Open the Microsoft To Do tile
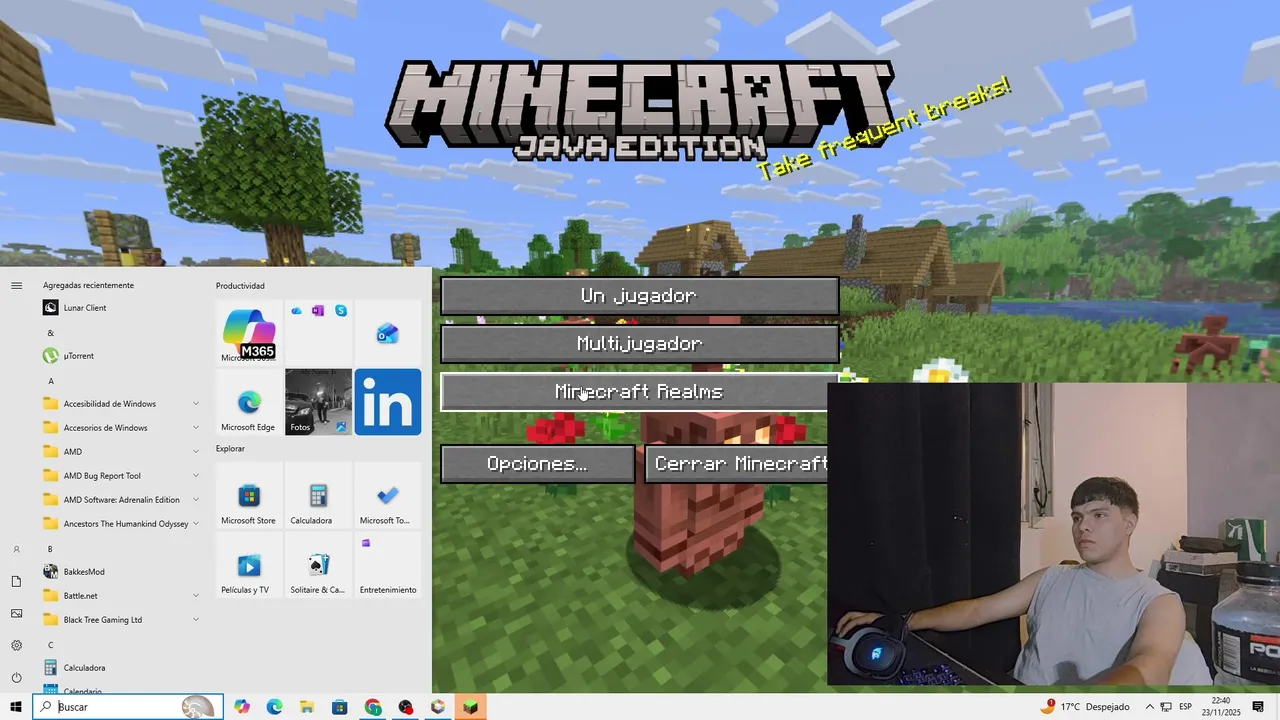Image resolution: width=1280 pixels, height=720 pixels. pyautogui.click(x=388, y=496)
